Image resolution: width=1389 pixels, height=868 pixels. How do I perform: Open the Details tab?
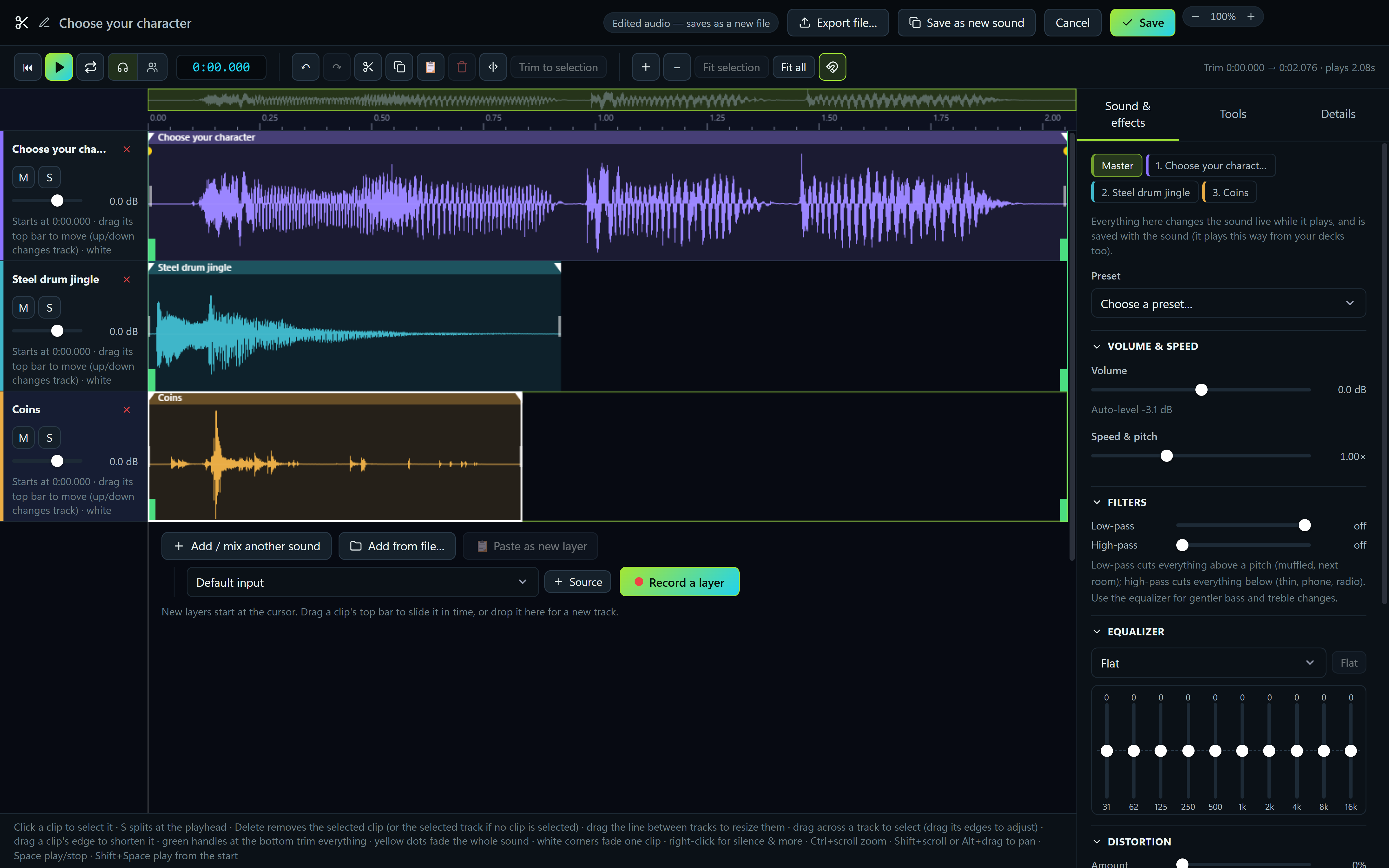click(x=1338, y=114)
